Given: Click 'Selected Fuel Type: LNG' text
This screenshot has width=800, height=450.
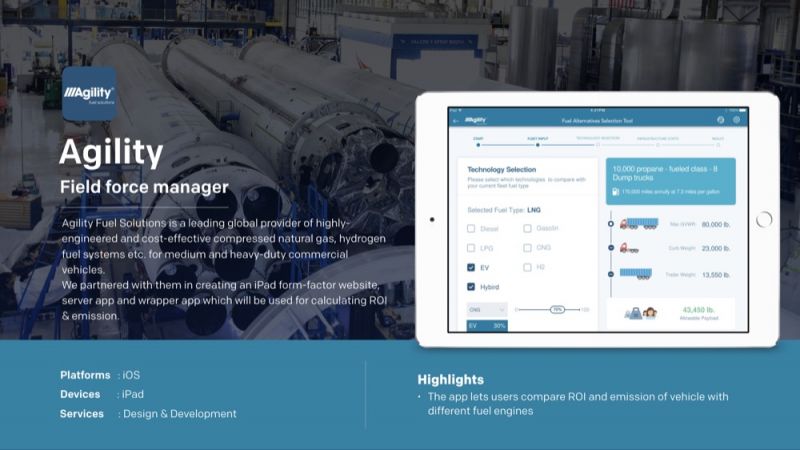Looking at the screenshot, I should pyautogui.click(x=504, y=210).
